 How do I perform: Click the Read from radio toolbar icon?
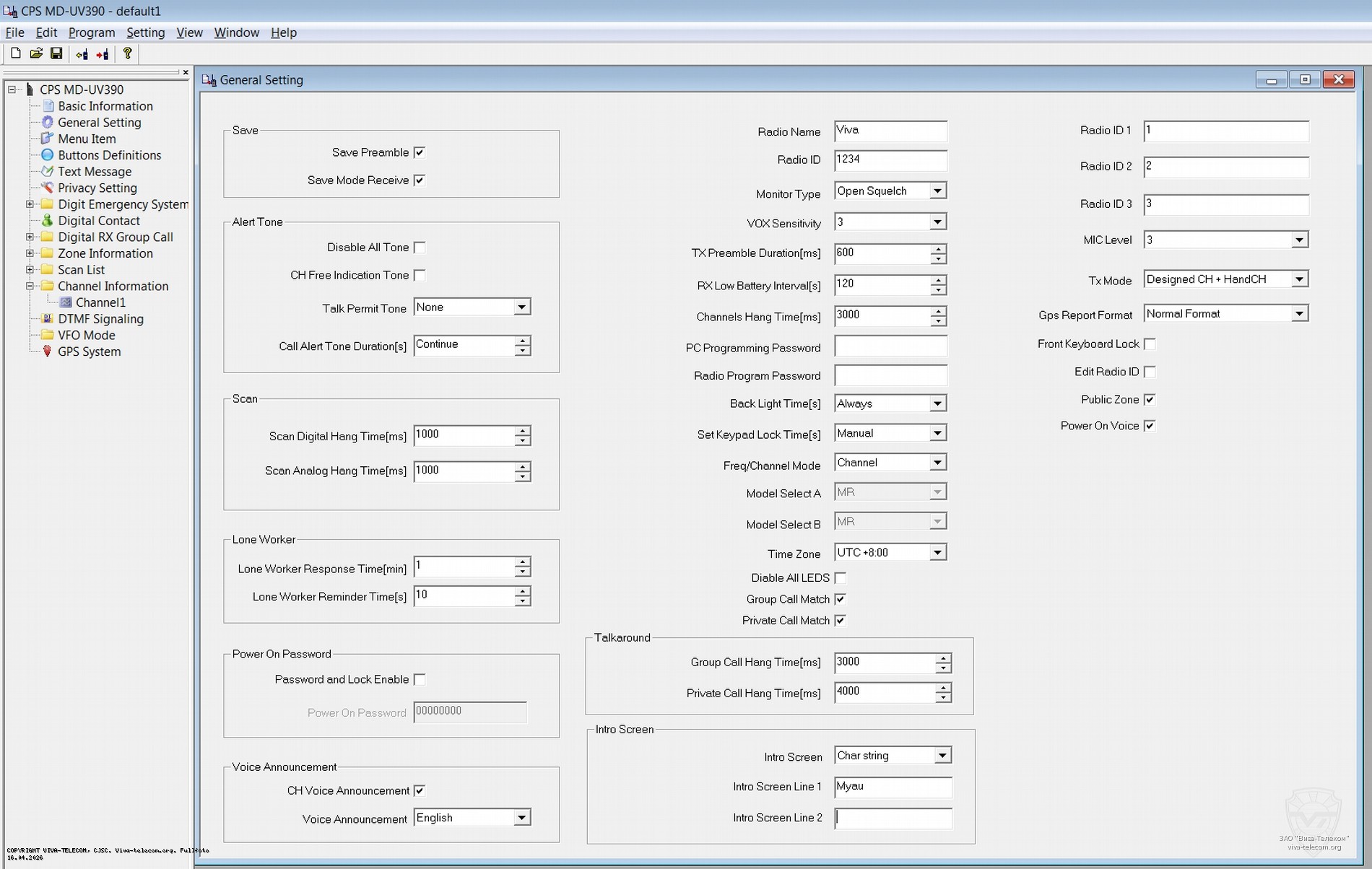[82, 54]
